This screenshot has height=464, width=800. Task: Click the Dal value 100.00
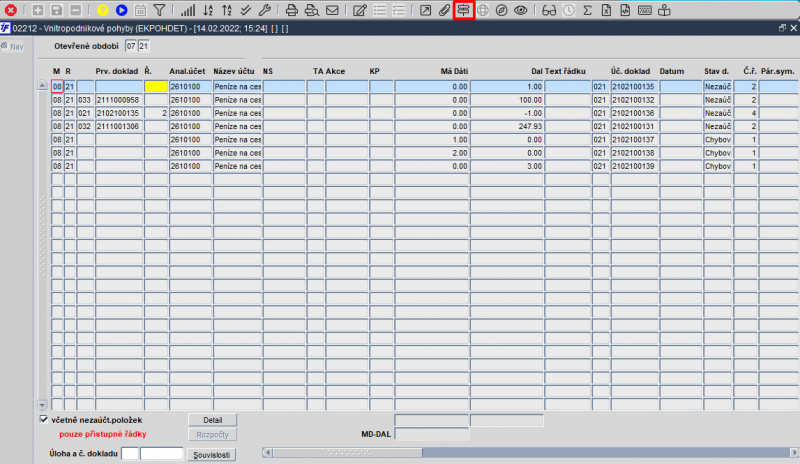[x=507, y=100]
